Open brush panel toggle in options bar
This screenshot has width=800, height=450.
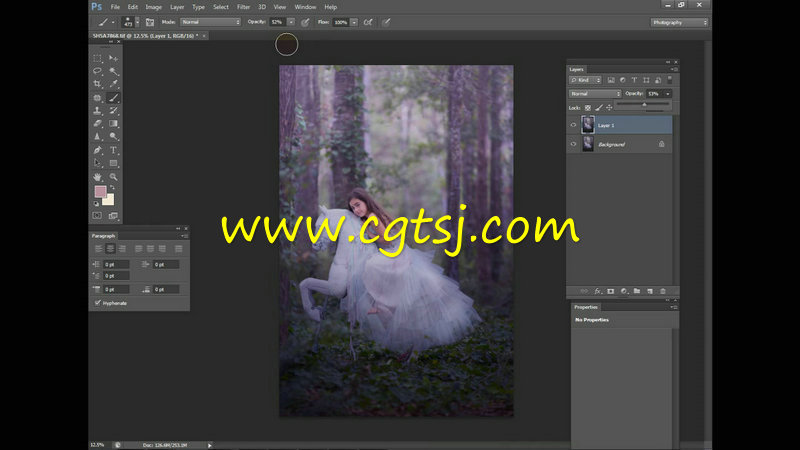pos(150,22)
